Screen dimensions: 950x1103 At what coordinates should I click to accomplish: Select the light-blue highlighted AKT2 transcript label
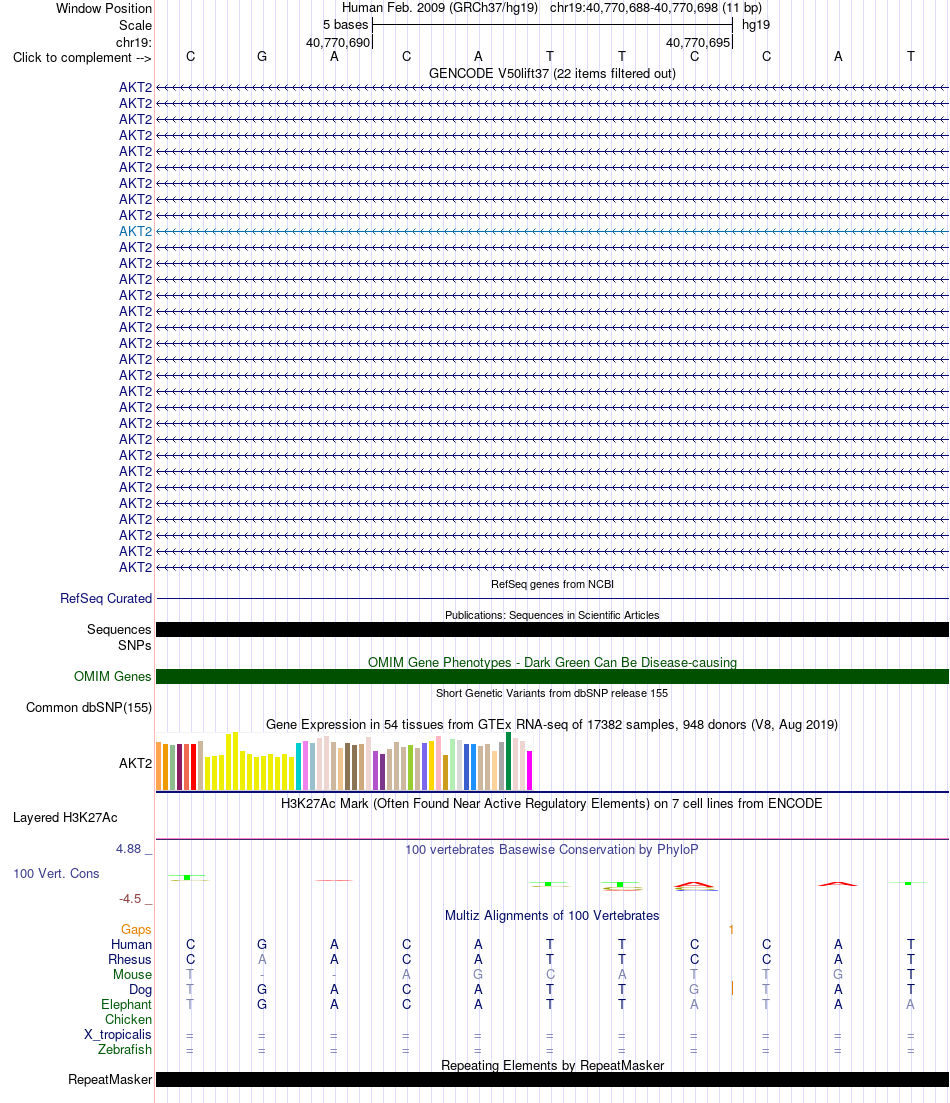pyautogui.click(x=135, y=231)
